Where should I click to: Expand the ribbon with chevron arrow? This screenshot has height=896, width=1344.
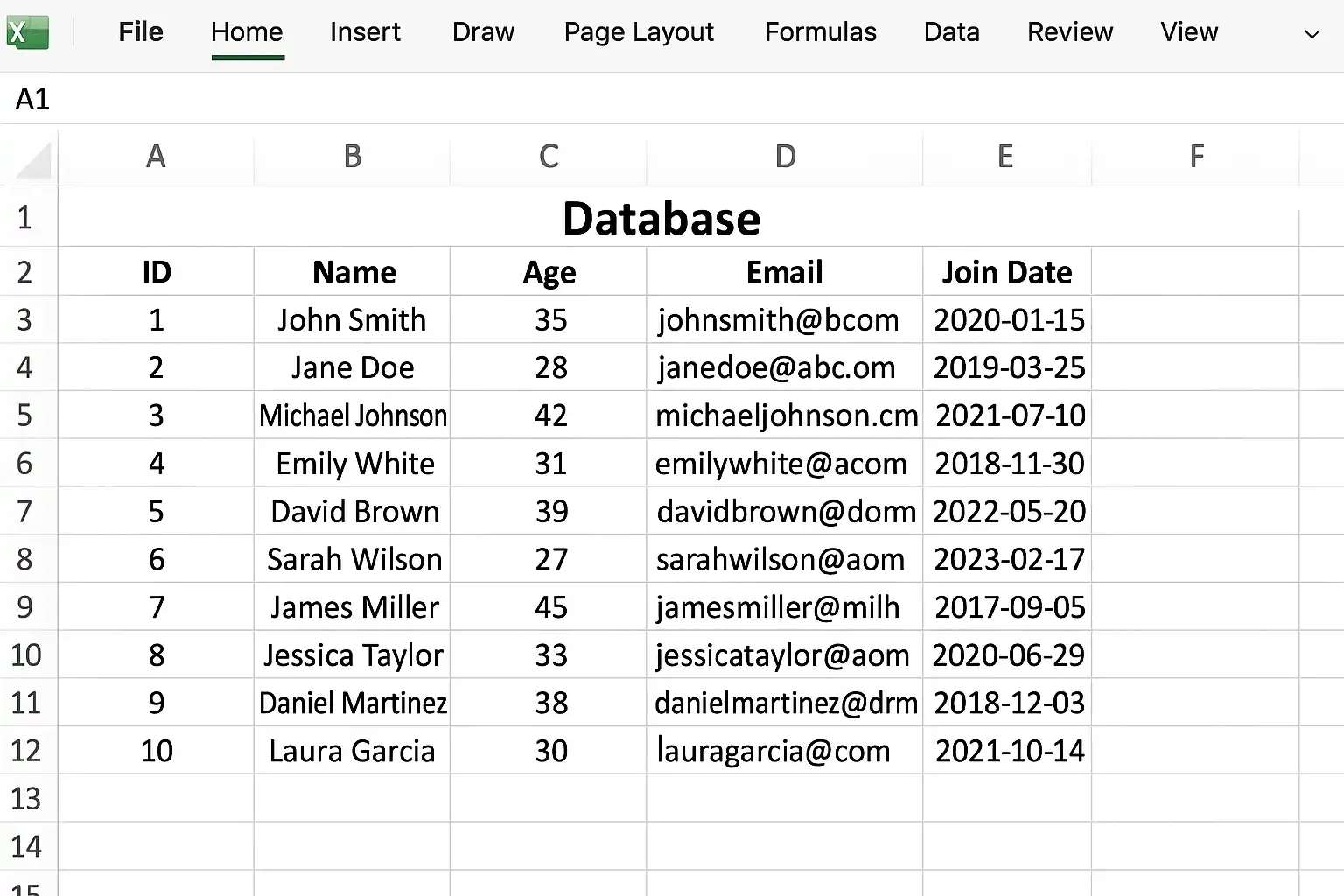click(x=1312, y=34)
